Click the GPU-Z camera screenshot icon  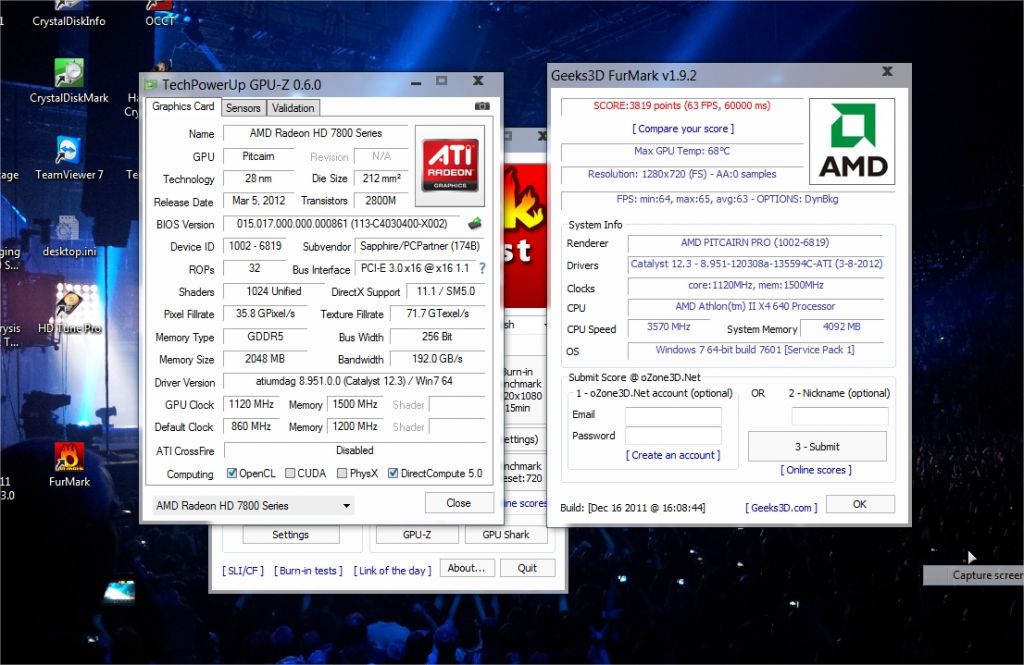coord(482,106)
